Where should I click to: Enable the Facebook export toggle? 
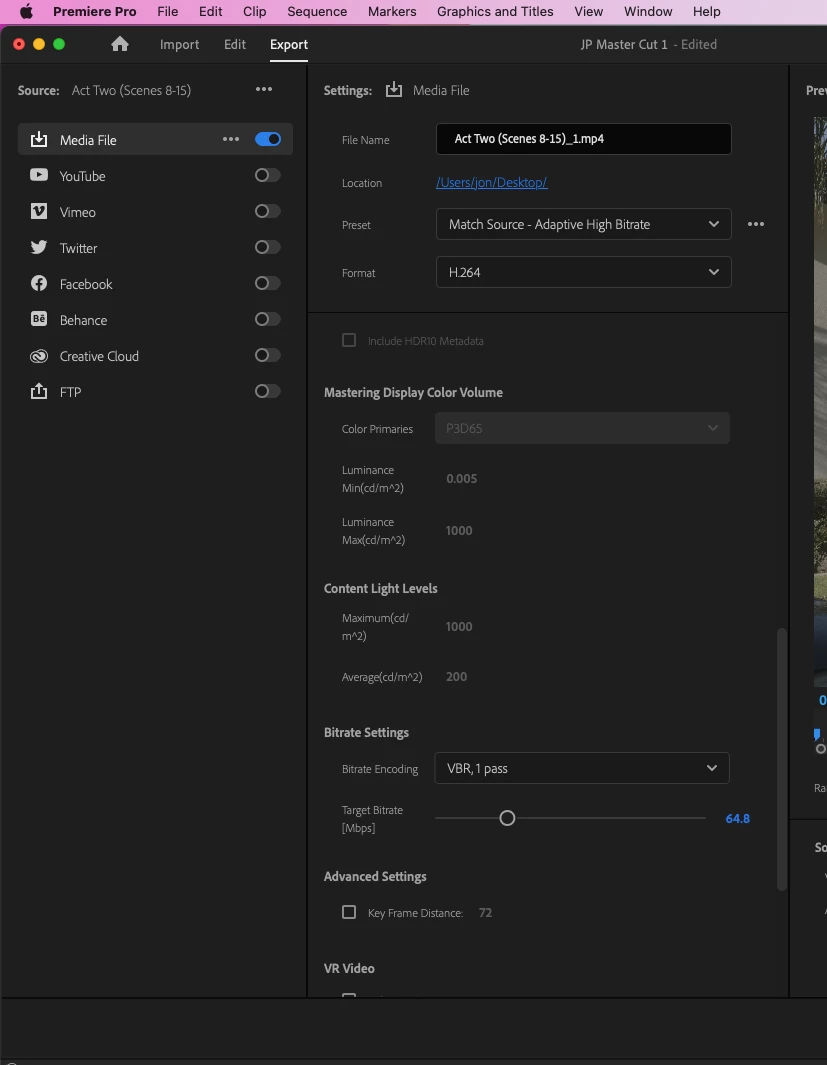[x=268, y=283]
